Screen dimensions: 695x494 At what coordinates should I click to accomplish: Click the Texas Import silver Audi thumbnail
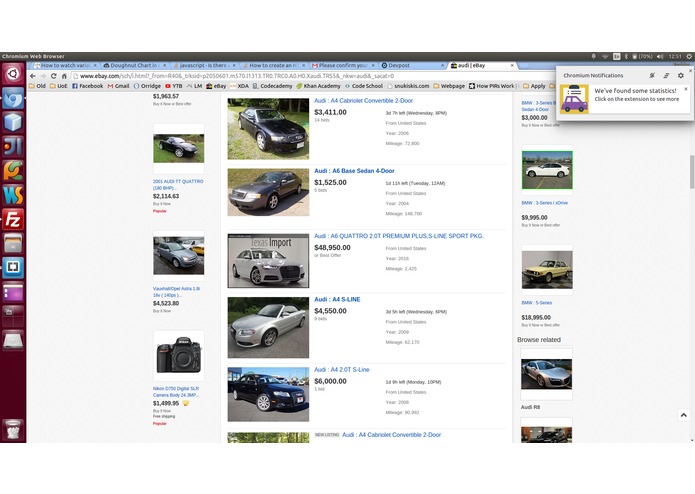(x=268, y=261)
